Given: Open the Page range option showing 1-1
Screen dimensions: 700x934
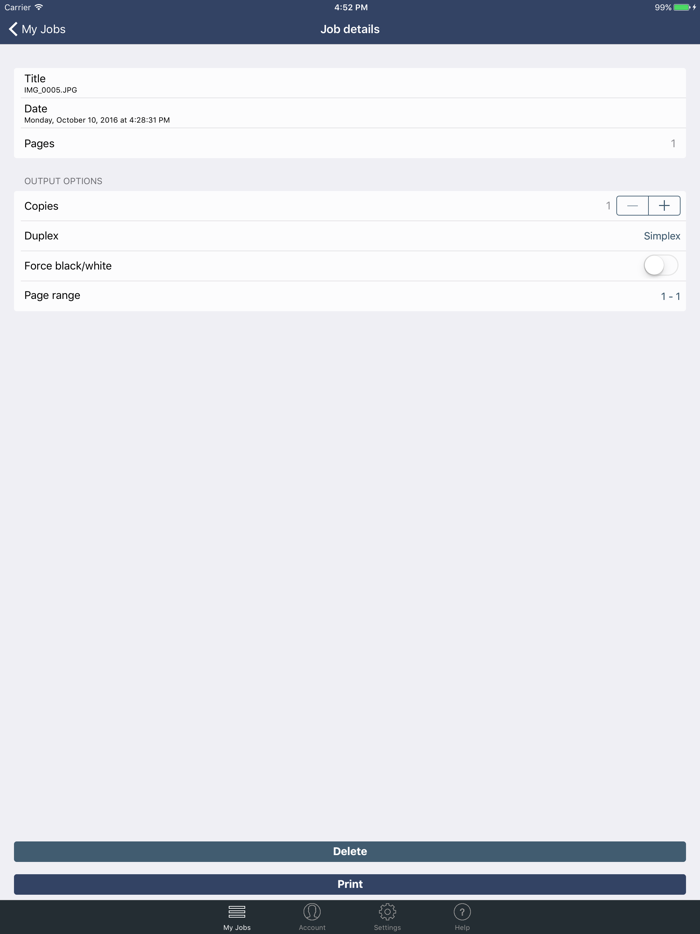Looking at the screenshot, I should pos(350,295).
